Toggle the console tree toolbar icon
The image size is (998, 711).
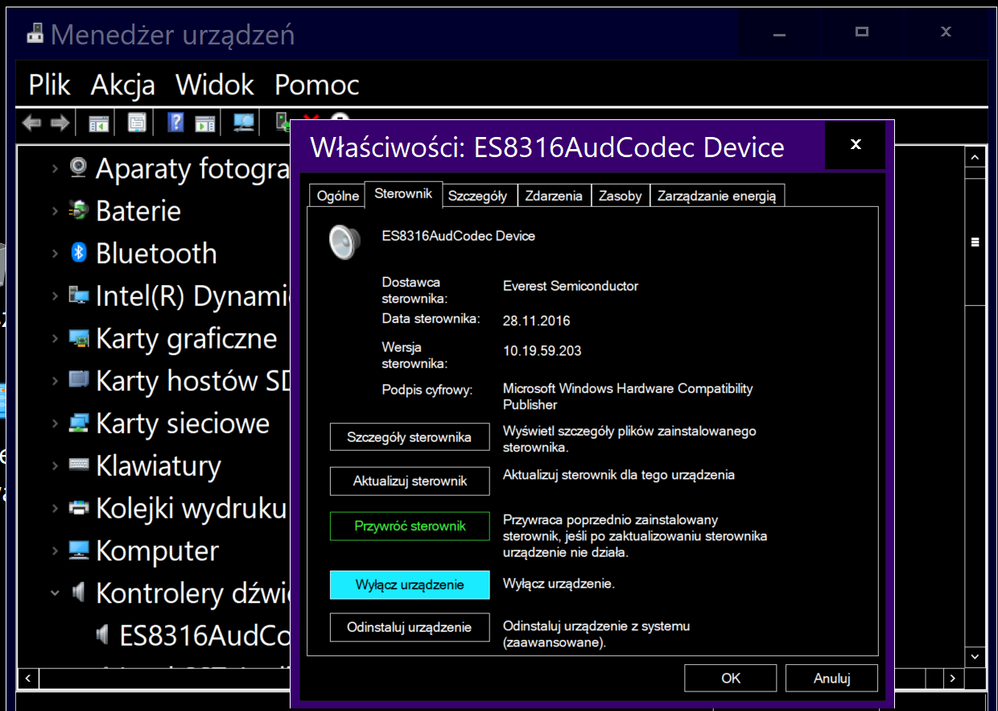pyautogui.click(x=99, y=123)
